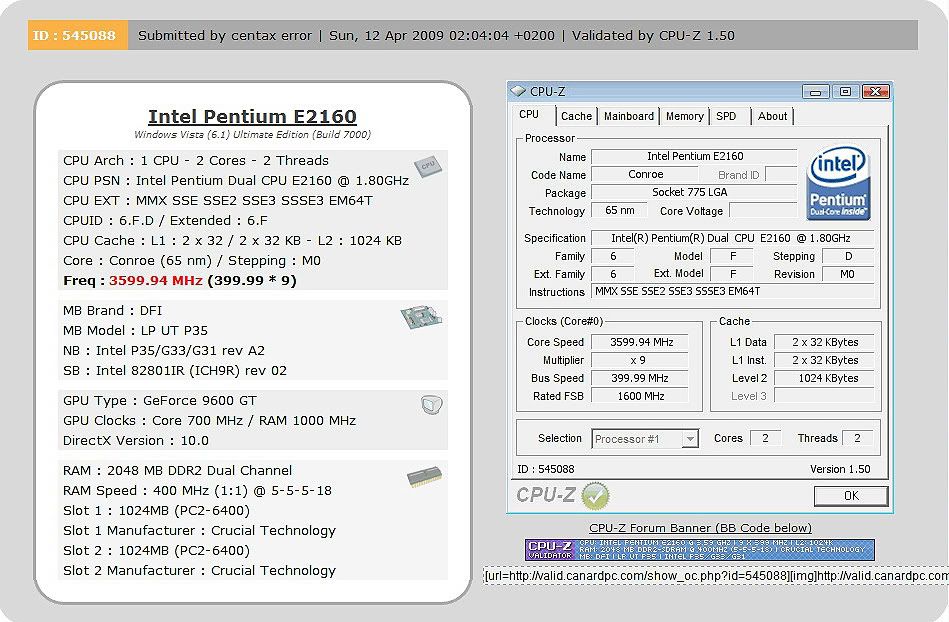Click the Code Name value Conroe
The image size is (949, 622).
click(645, 174)
